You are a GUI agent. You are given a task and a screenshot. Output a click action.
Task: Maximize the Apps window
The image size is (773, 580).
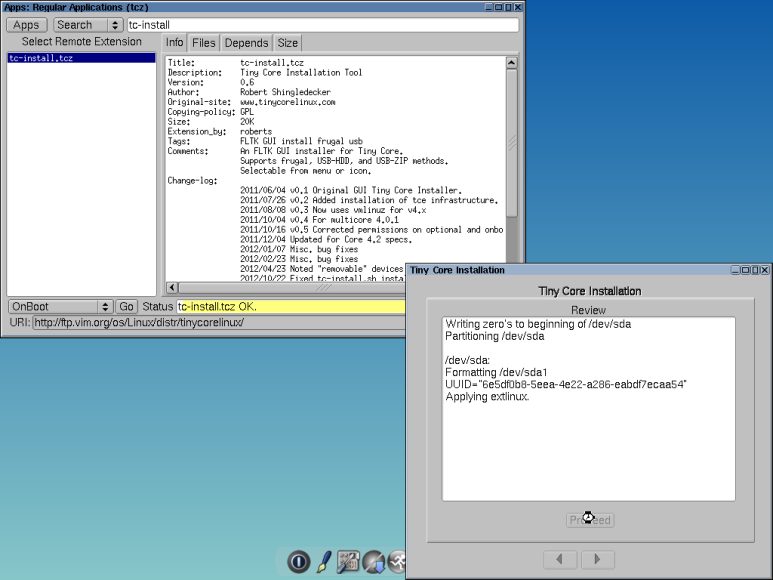coord(508,7)
